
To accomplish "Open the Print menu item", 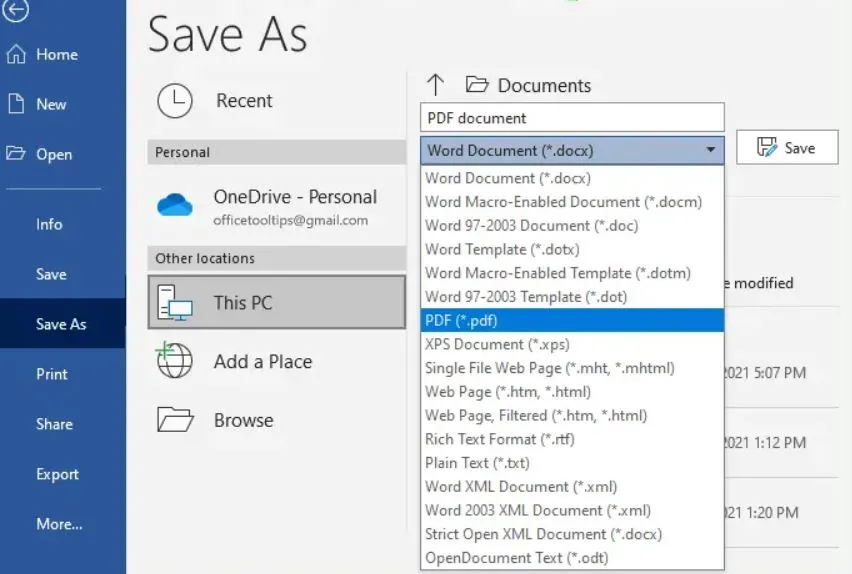I will click(x=52, y=374).
